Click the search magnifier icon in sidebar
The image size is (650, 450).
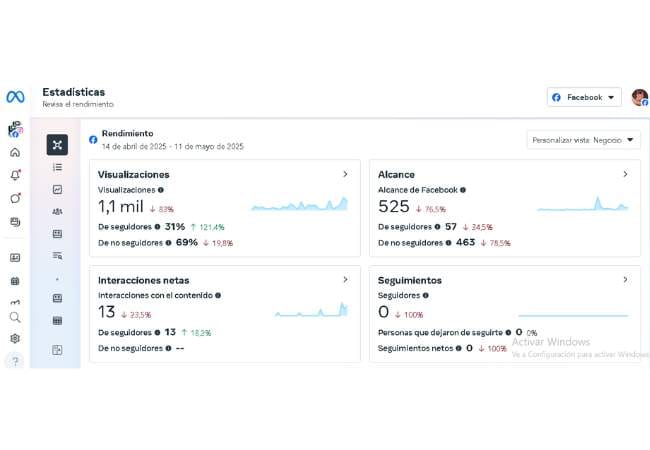pyautogui.click(x=15, y=317)
